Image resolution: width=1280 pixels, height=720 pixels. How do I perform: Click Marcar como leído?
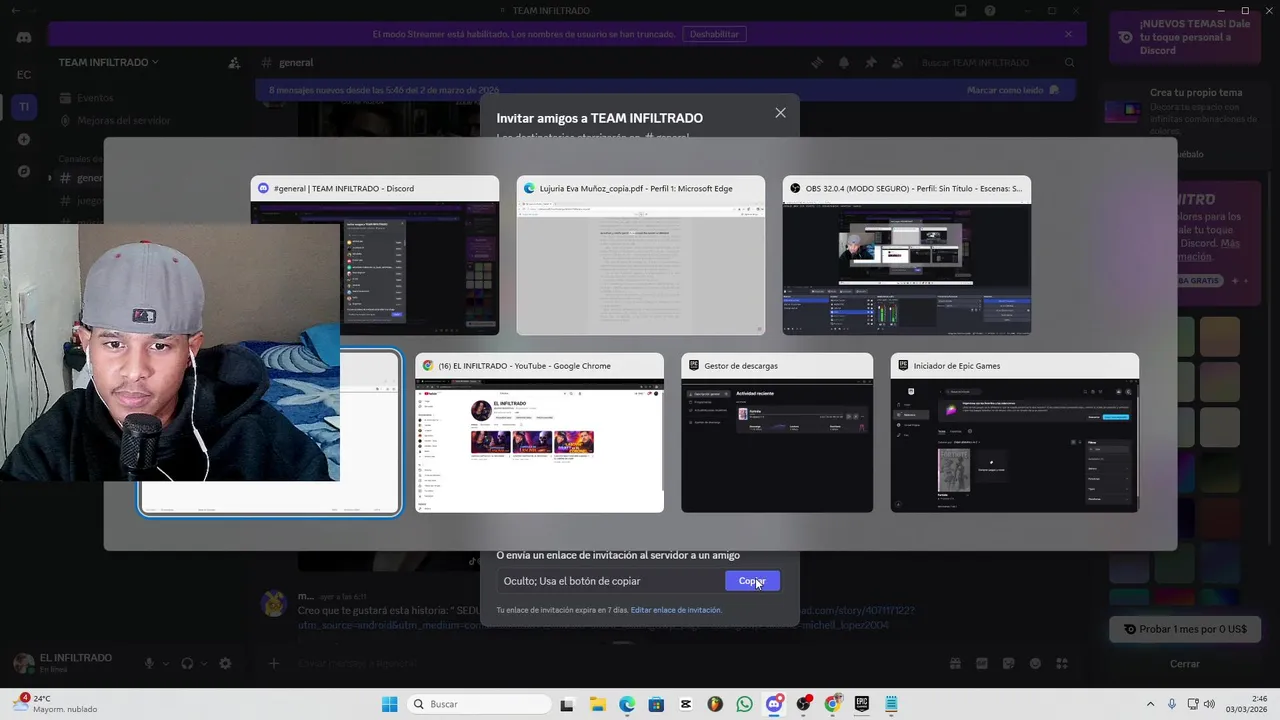point(1012,90)
